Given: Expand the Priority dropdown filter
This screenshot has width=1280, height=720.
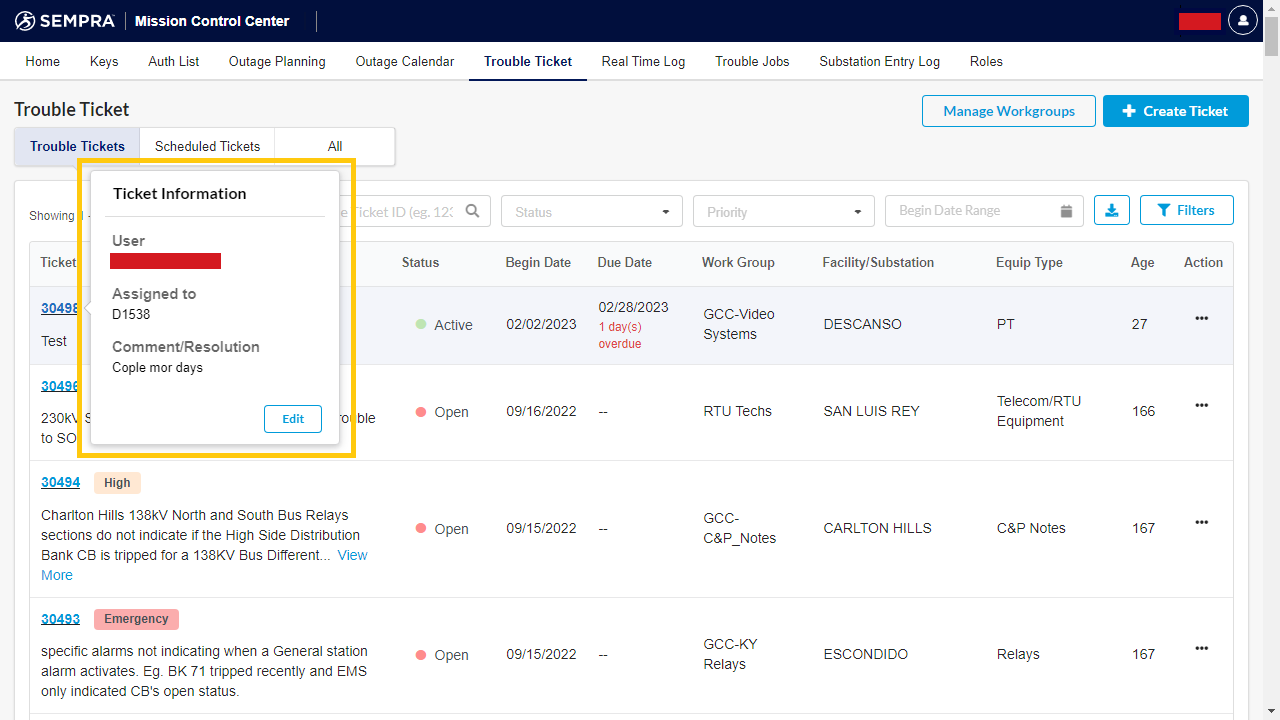Looking at the screenshot, I should coord(783,211).
